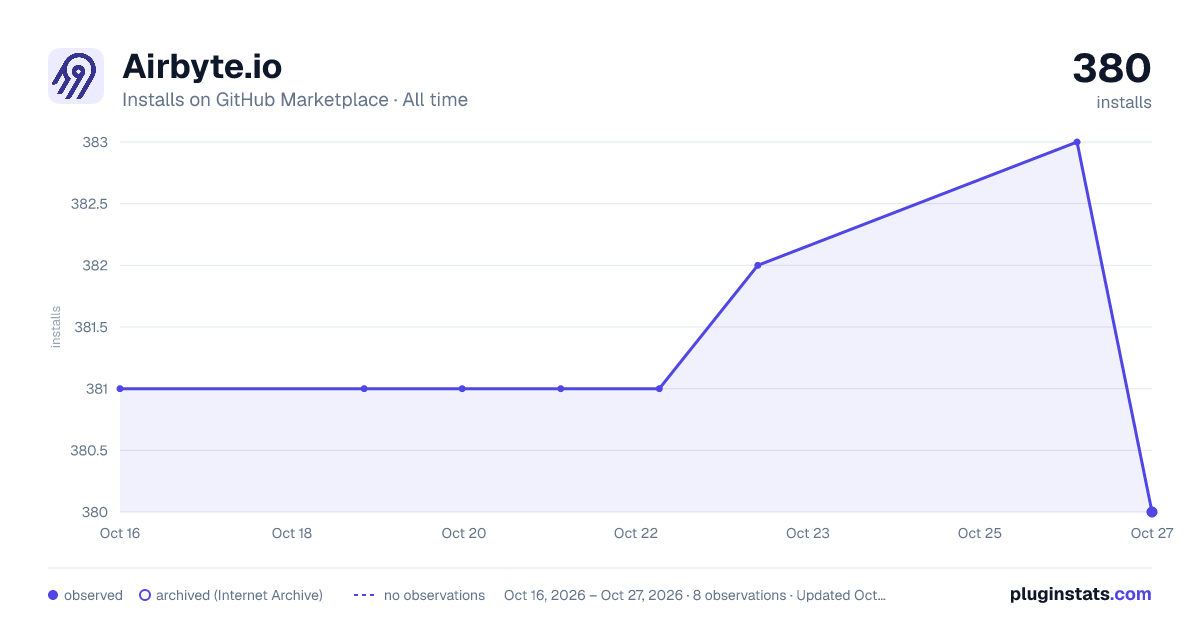Click the Airbyte.io title heading
This screenshot has height=630, width=1200.
click(202, 67)
